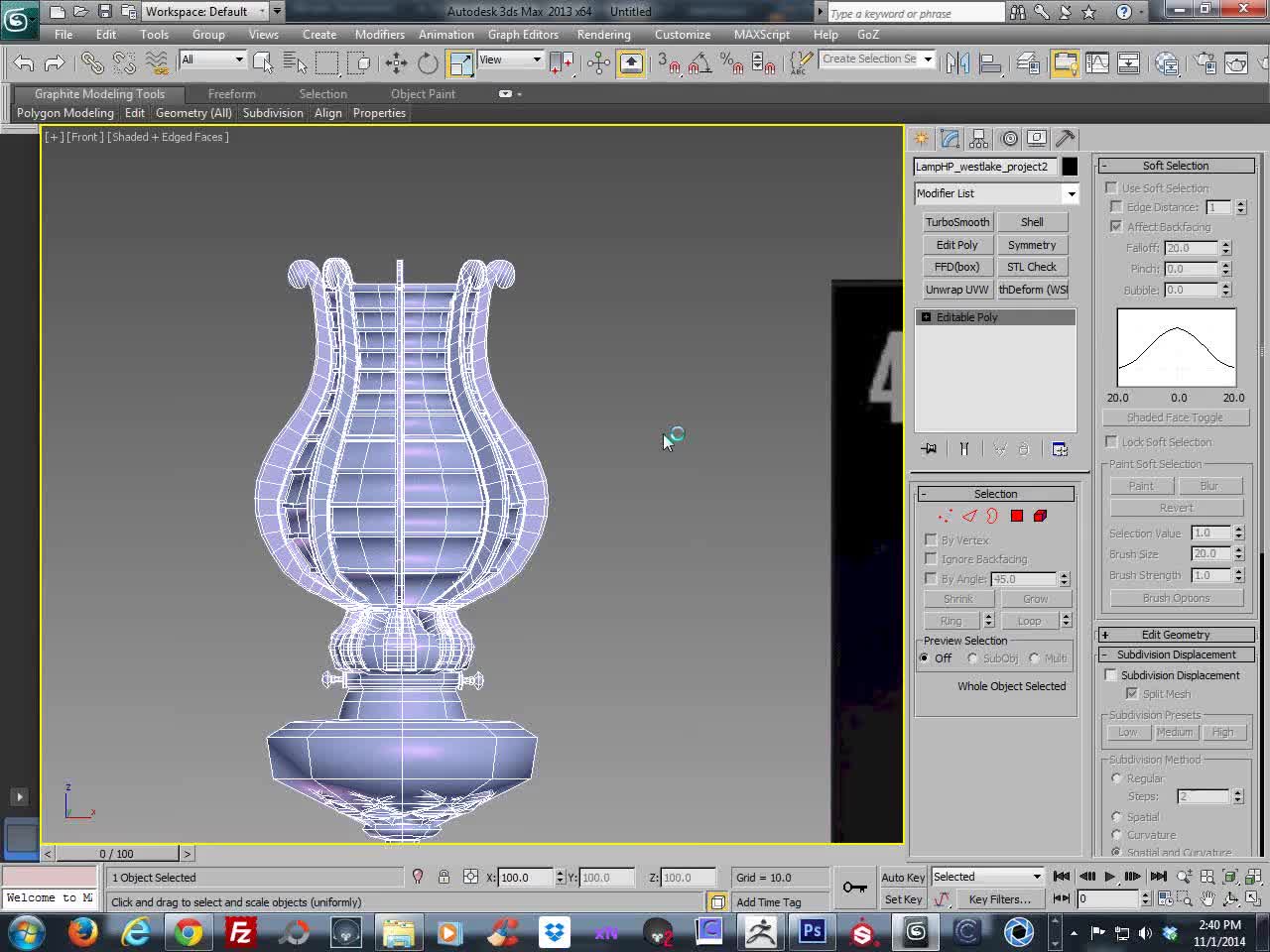Enable the Use Soft Selection checkbox
1270x952 pixels.
[1111, 187]
